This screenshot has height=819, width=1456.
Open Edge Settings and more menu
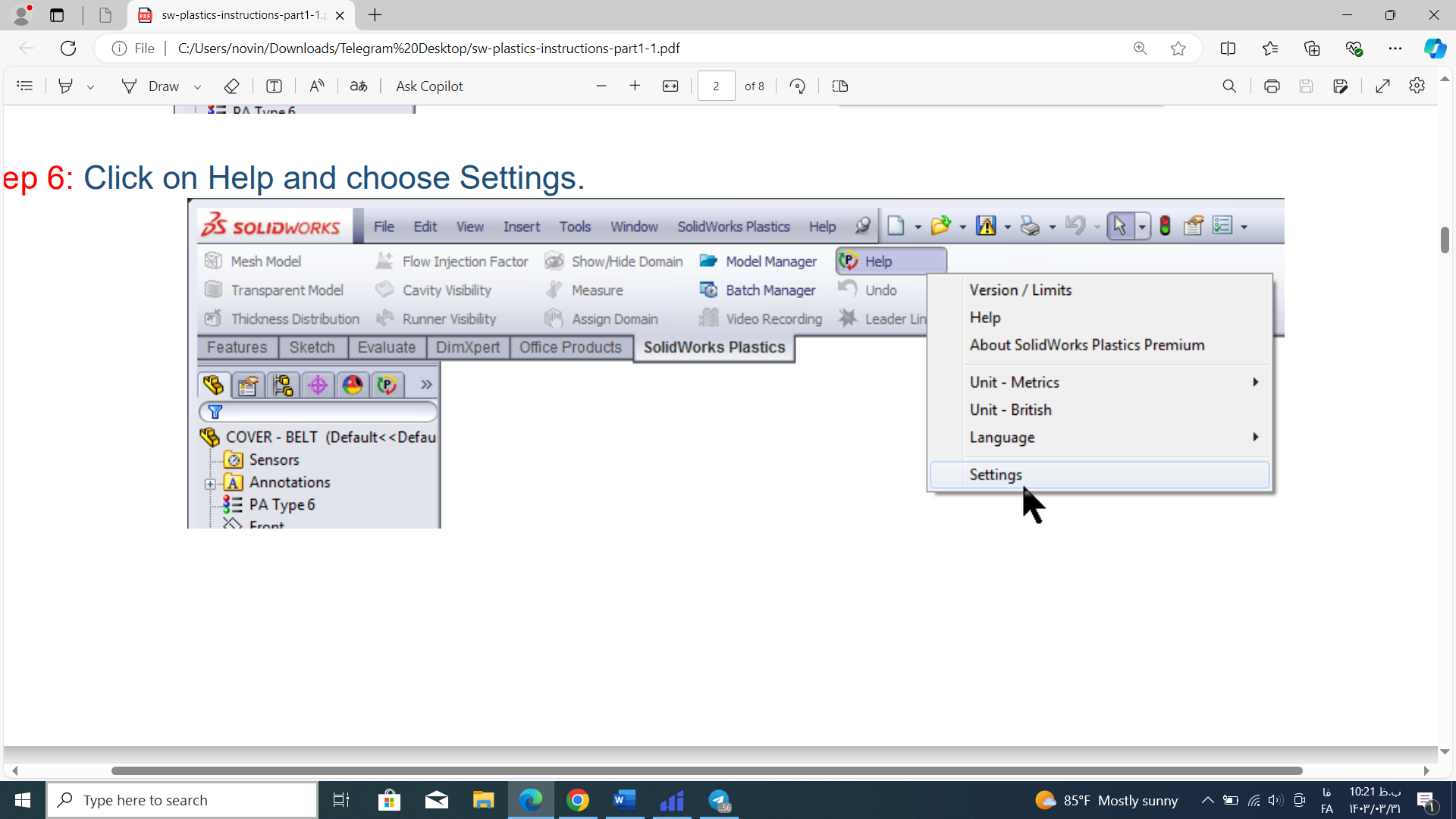click(x=1395, y=49)
